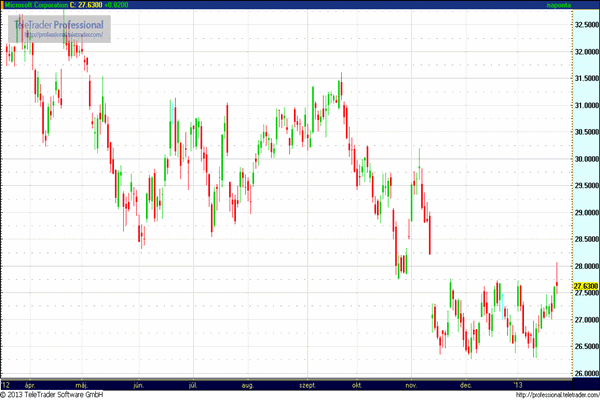The width and height of the screenshot is (600, 400).
Task: Click the yellow 27.6300 current price tag
Action: (x=585, y=286)
